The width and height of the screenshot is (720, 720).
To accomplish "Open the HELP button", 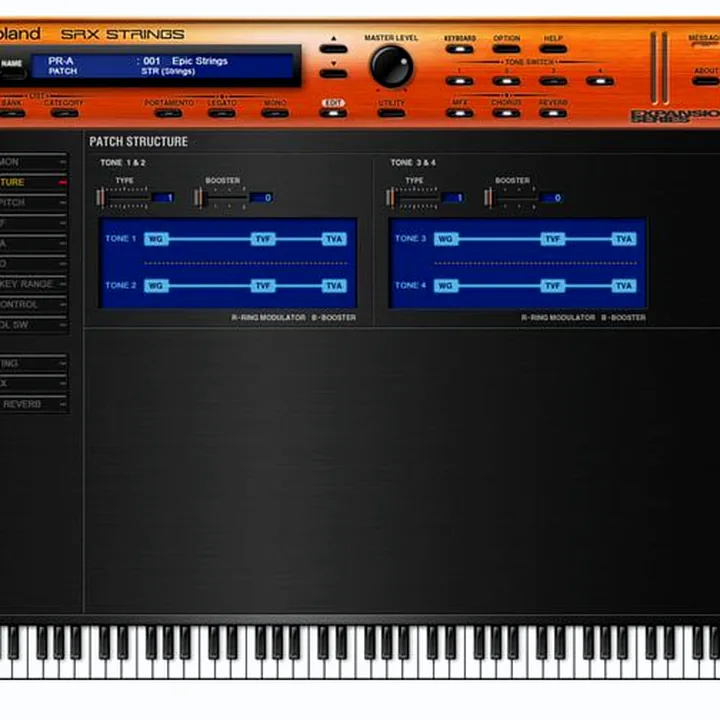I will (553, 49).
